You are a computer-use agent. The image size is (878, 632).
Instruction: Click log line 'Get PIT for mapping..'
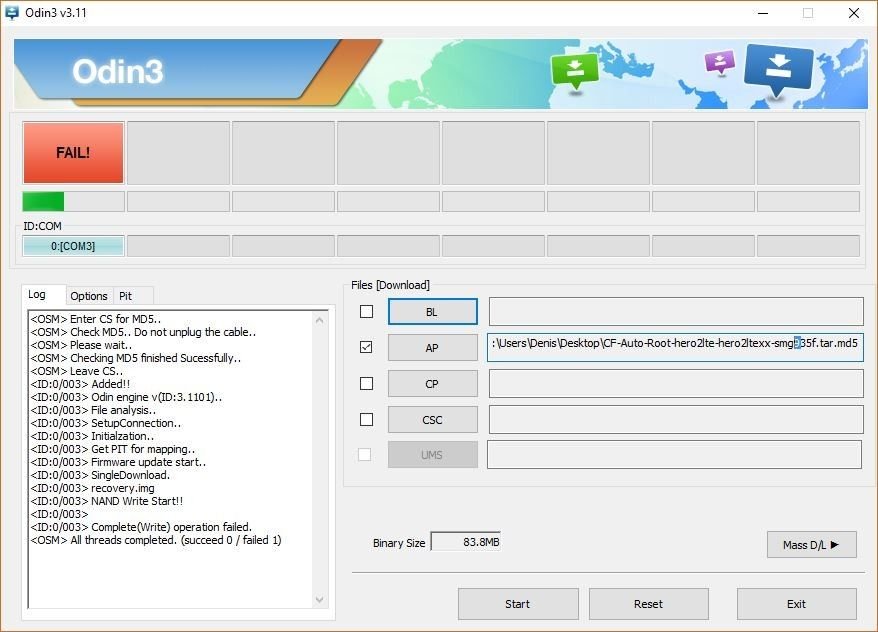click(x=113, y=449)
